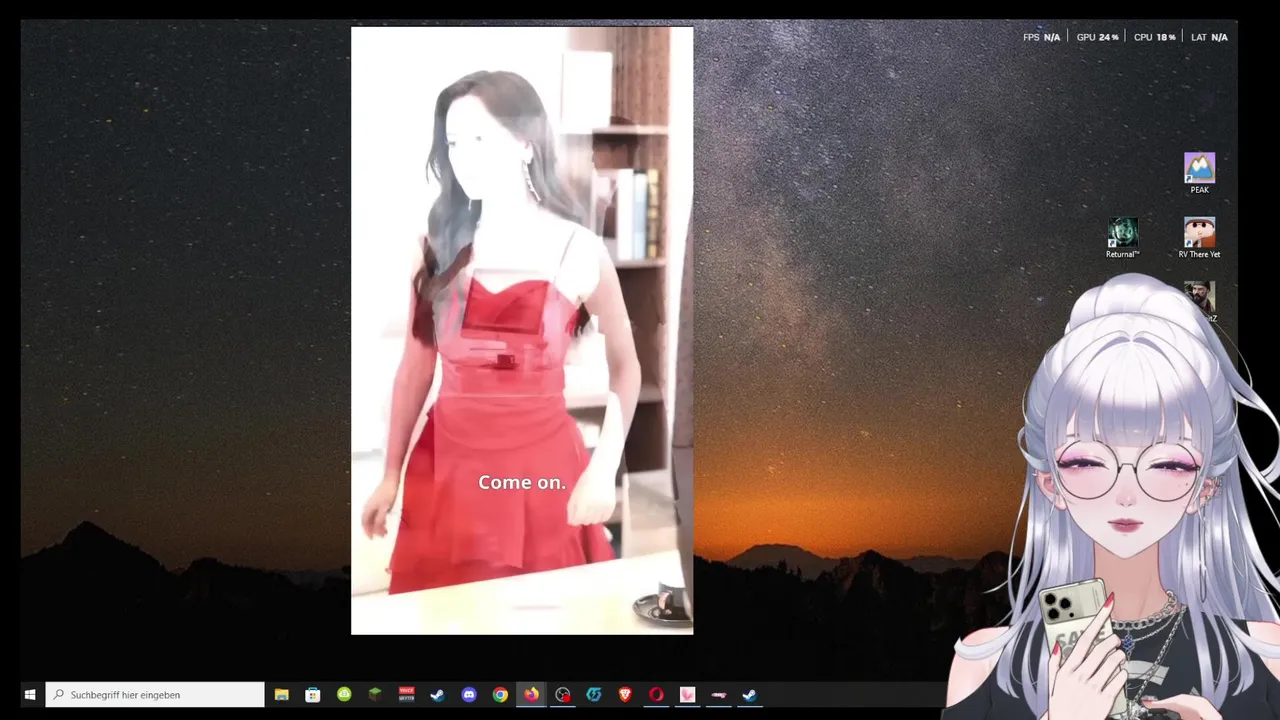Select the RV There Yet desktop shortcut
The image size is (1280, 720).
click(x=1199, y=238)
